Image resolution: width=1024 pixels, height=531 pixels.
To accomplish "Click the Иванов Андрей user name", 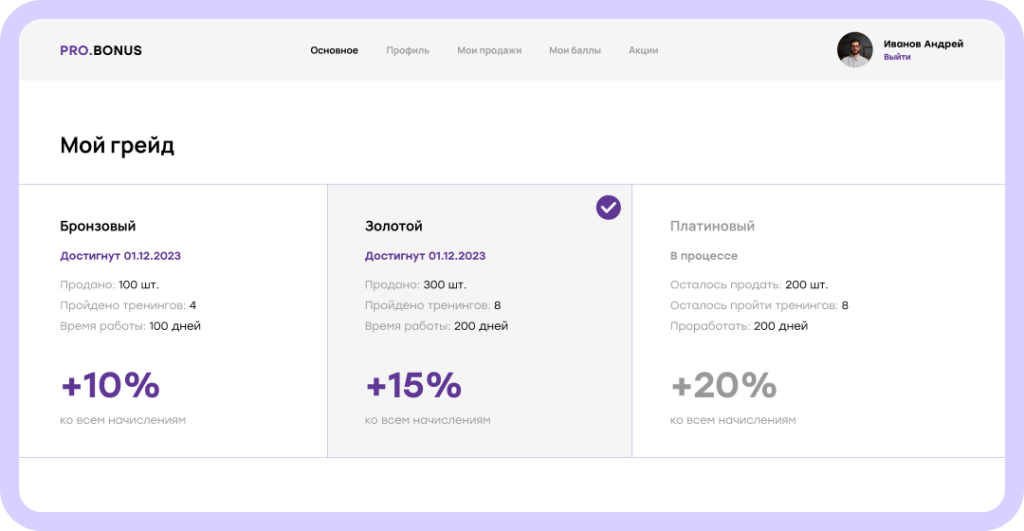I will pyautogui.click(x=923, y=43).
